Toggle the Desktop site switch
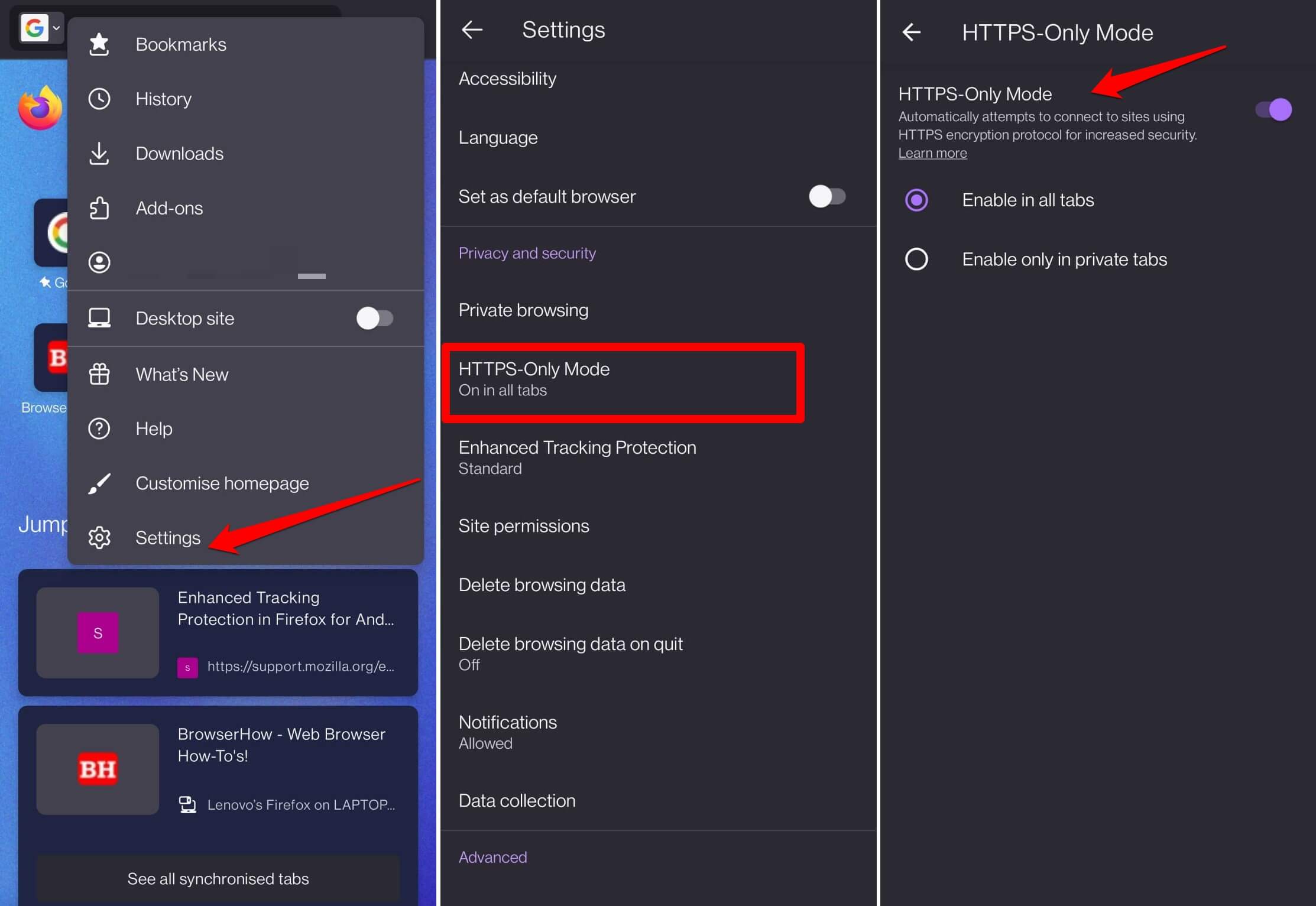 point(374,318)
